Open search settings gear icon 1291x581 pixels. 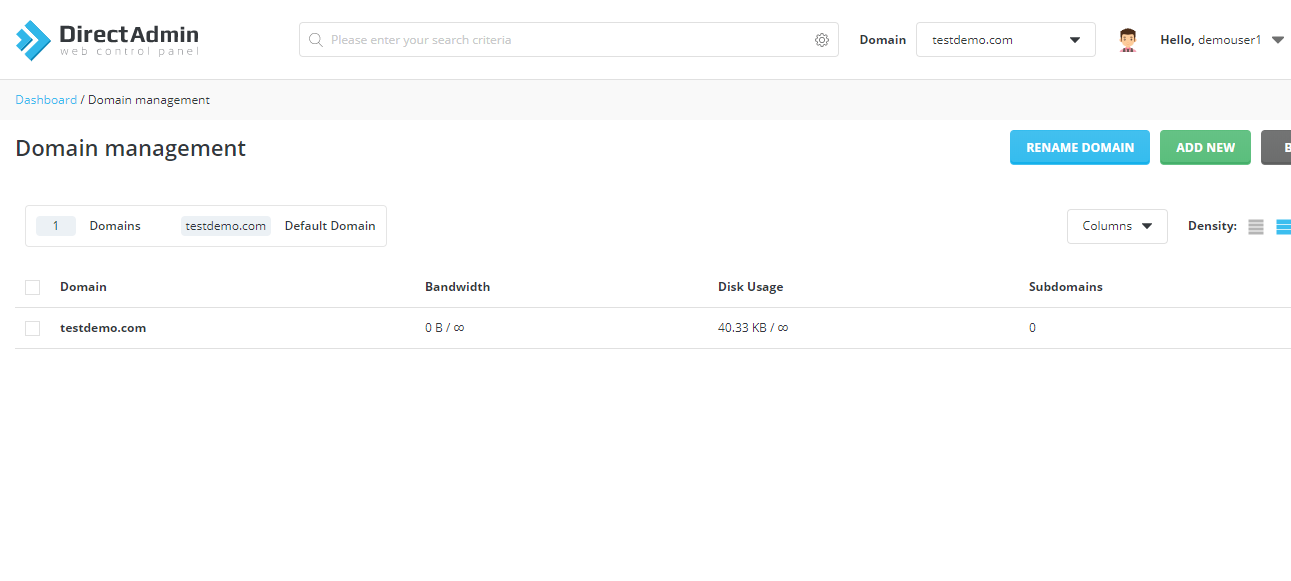(822, 40)
